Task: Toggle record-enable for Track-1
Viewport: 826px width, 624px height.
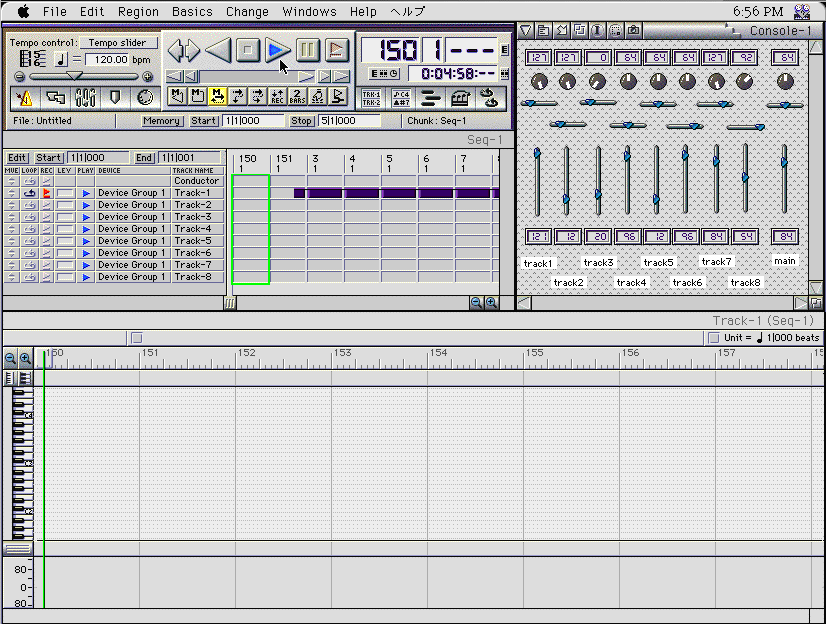Action: click(47, 193)
